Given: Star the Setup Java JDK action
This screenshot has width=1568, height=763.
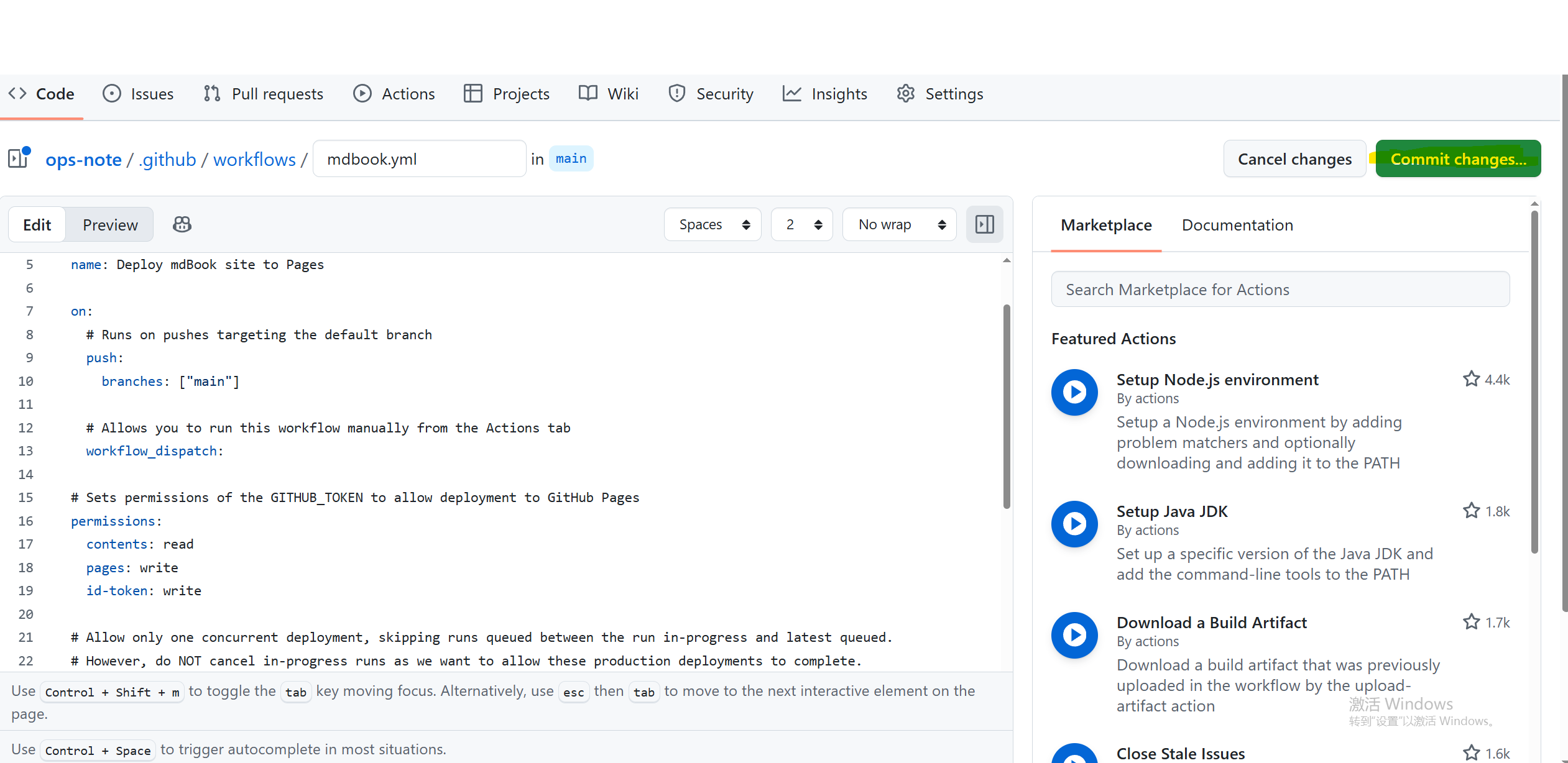Looking at the screenshot, I should tap(1471, 511).
